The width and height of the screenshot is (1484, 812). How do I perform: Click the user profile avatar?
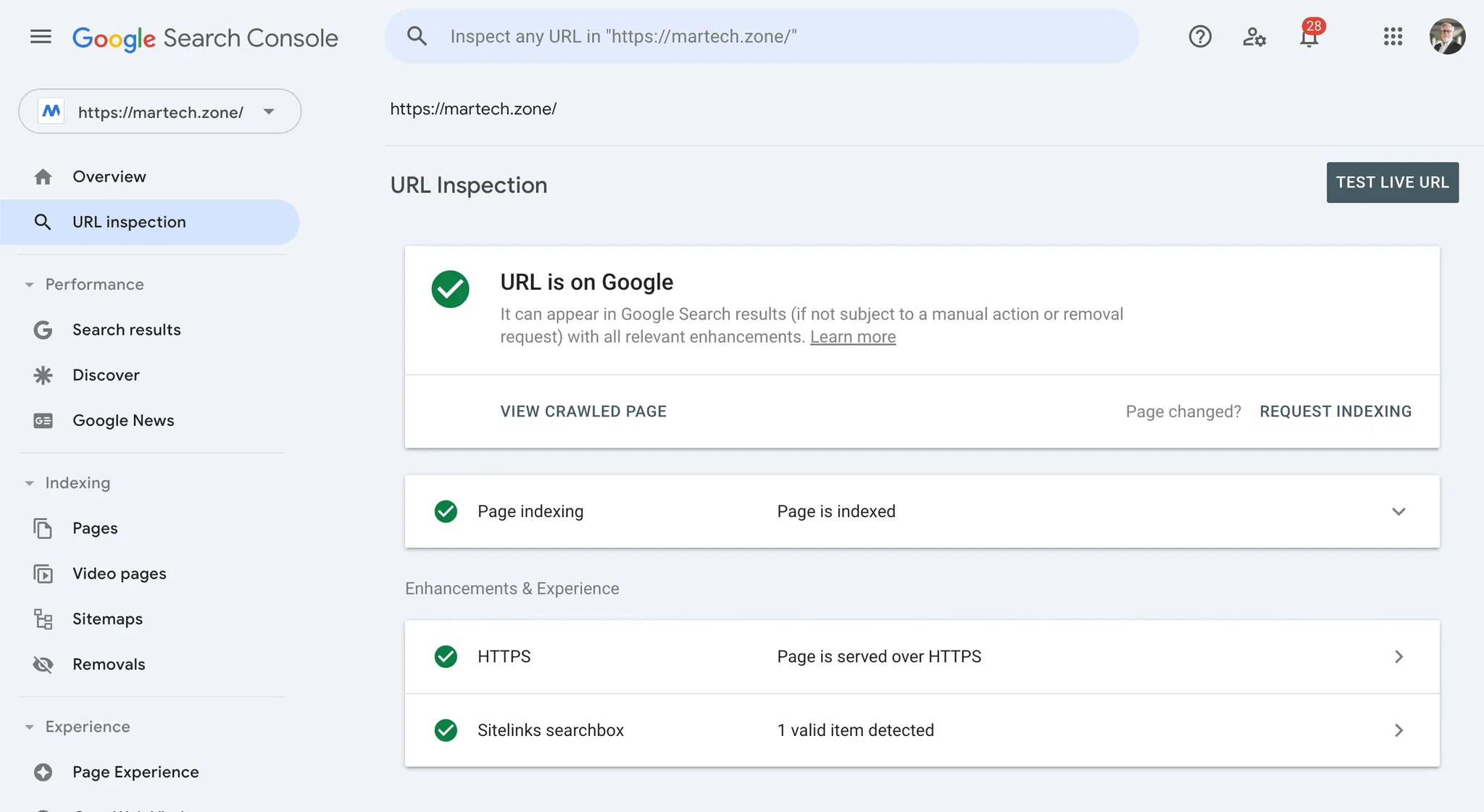tap(1447, 36)
